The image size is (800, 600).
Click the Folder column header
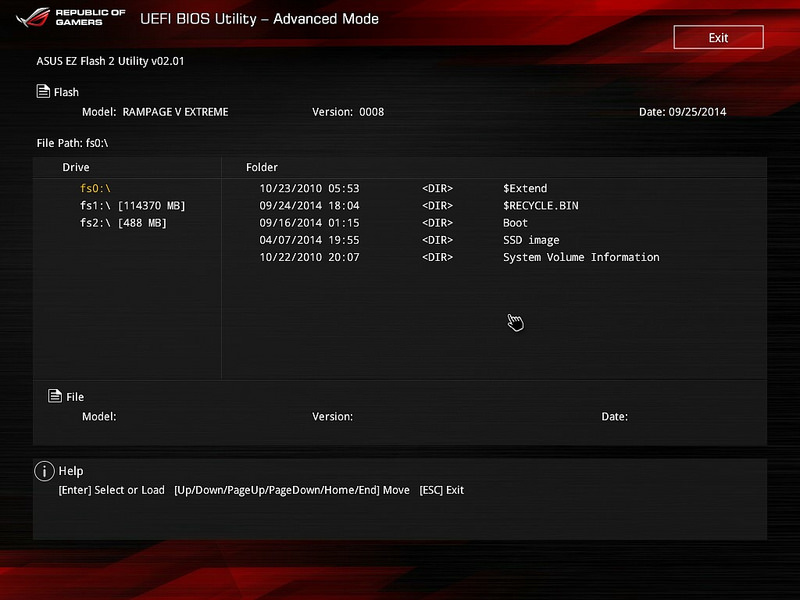262,167
